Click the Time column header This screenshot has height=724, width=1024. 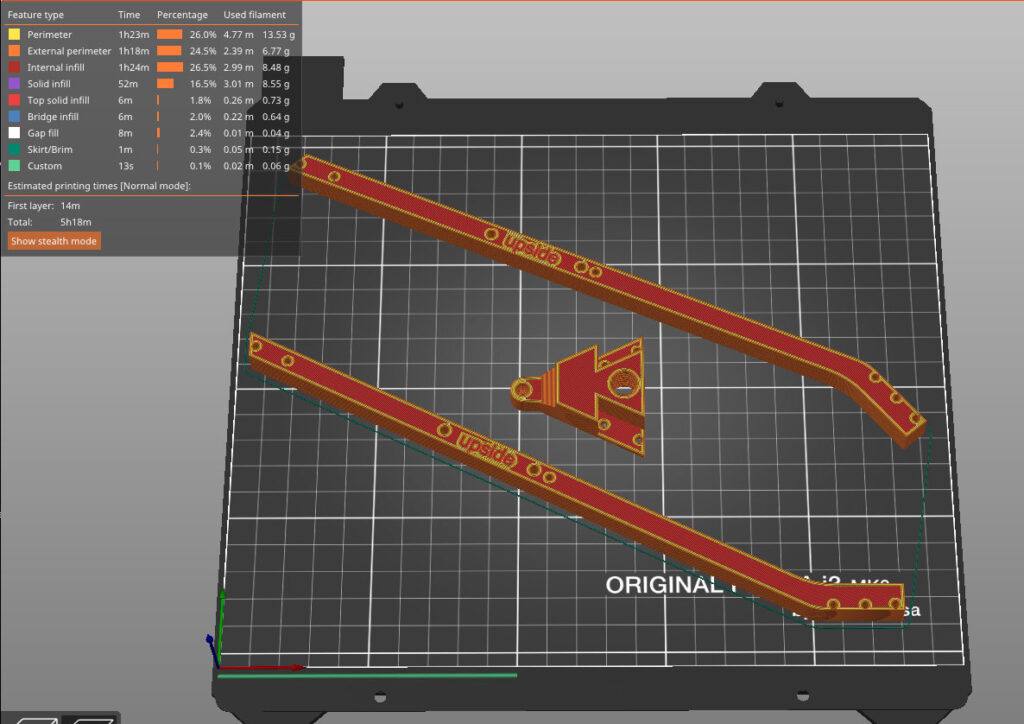tap(129, 14)
